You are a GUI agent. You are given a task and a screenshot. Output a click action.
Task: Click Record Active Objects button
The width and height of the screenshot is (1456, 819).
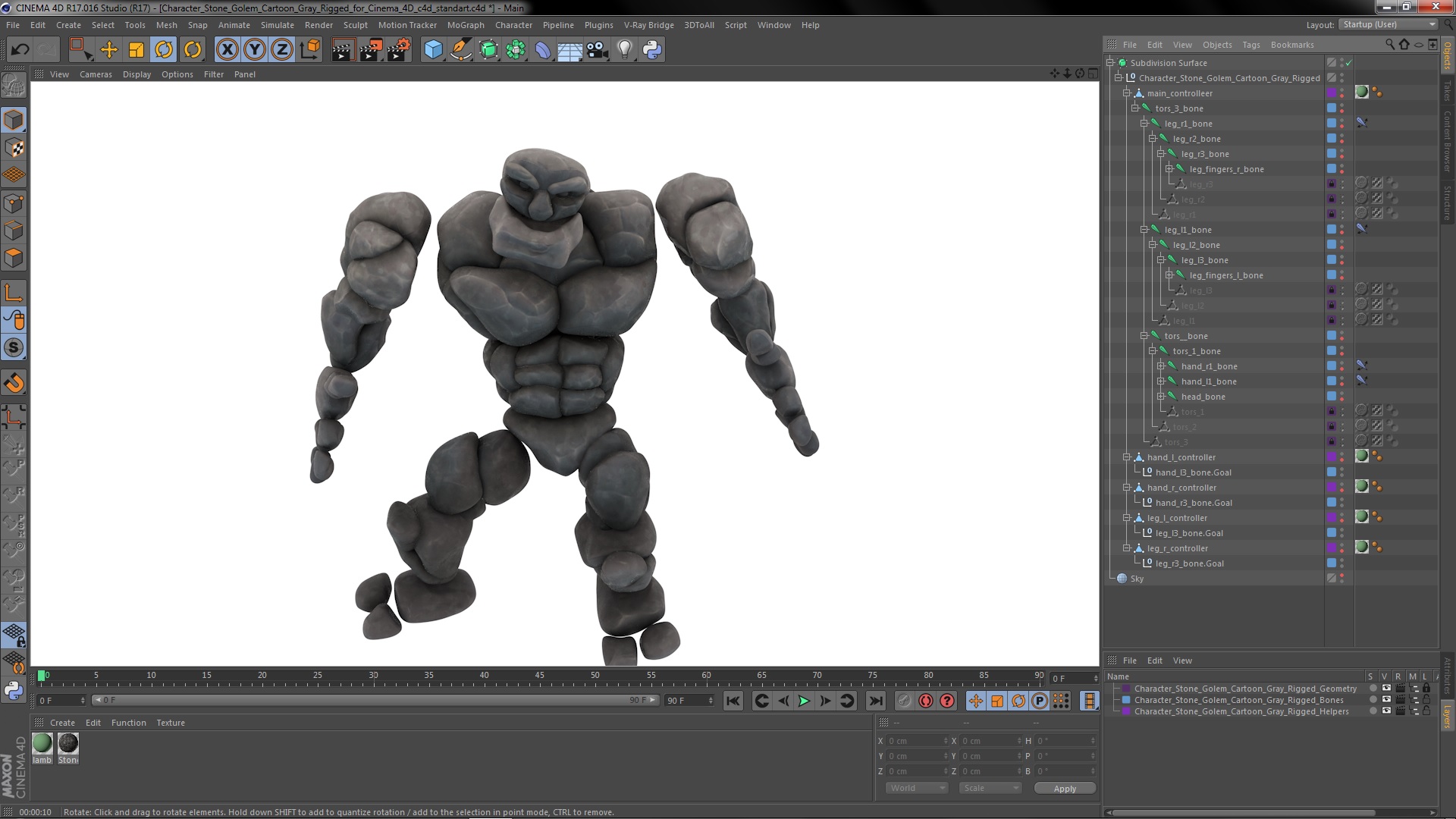(x=904, y=701)
